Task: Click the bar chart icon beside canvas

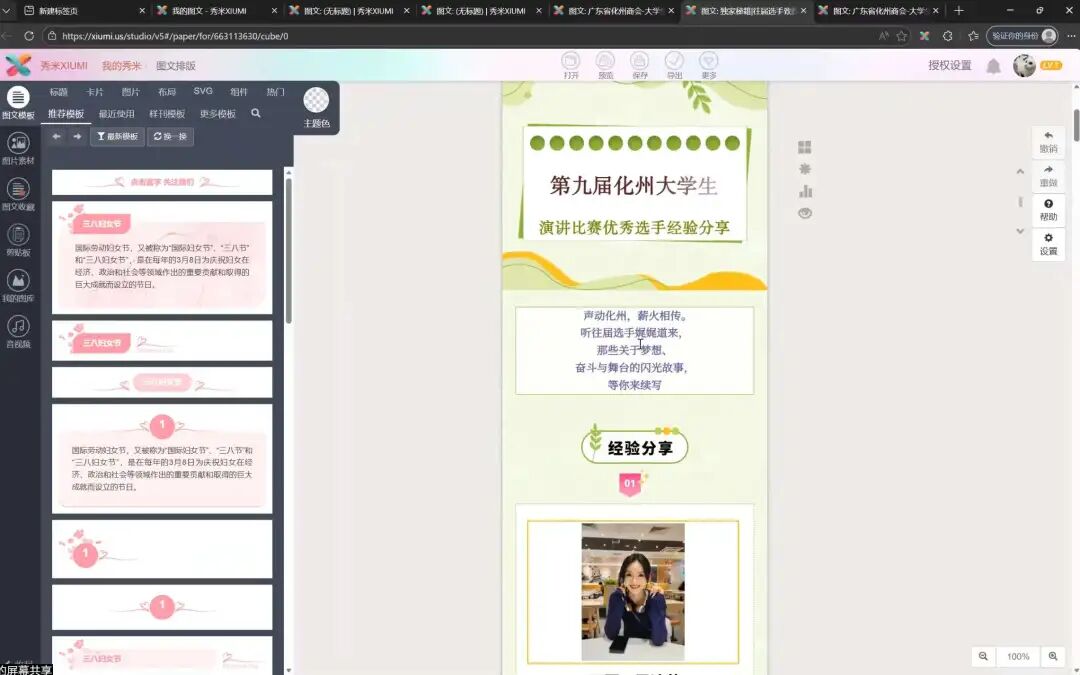Action: (x=804, y=191)
